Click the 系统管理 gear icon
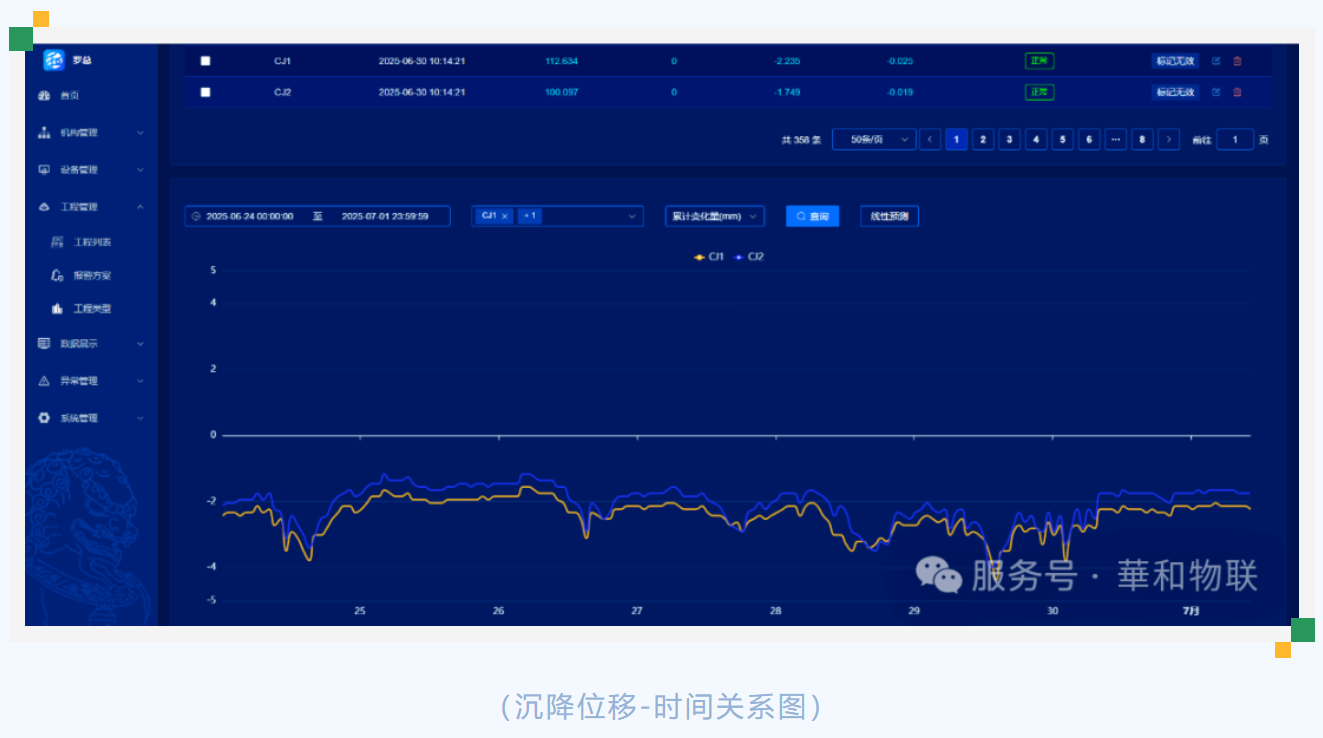The height and width of the screenshot is (738, 1323). point(43,418)
